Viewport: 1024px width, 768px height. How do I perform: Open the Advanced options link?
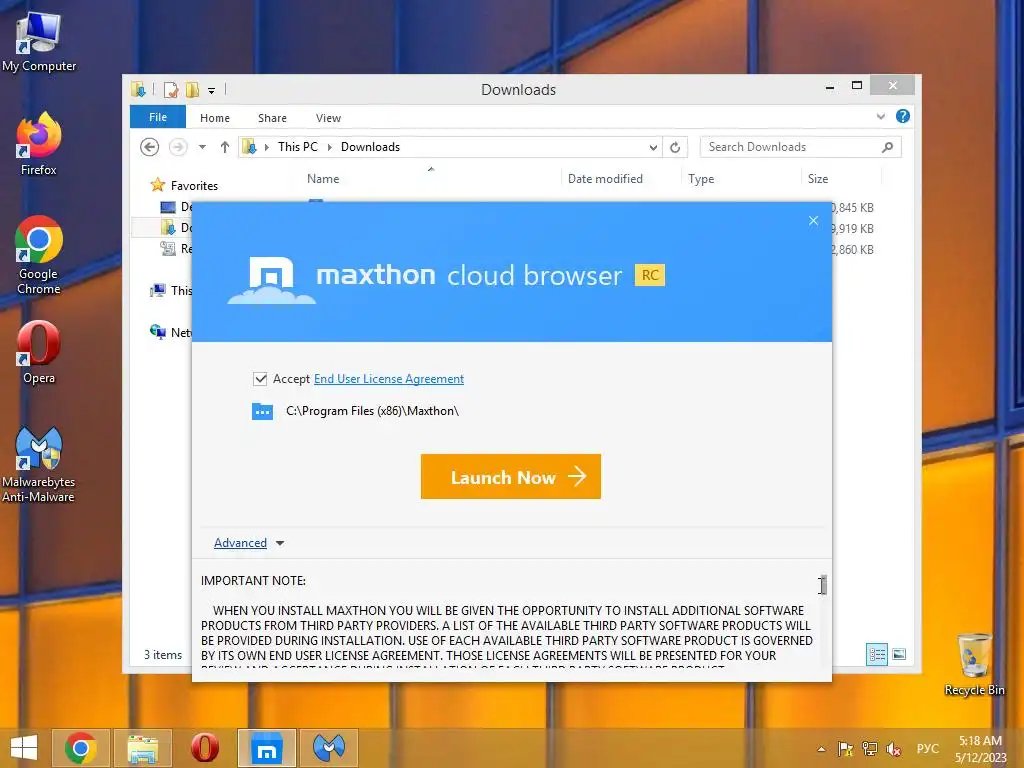(x=240, y=543)
